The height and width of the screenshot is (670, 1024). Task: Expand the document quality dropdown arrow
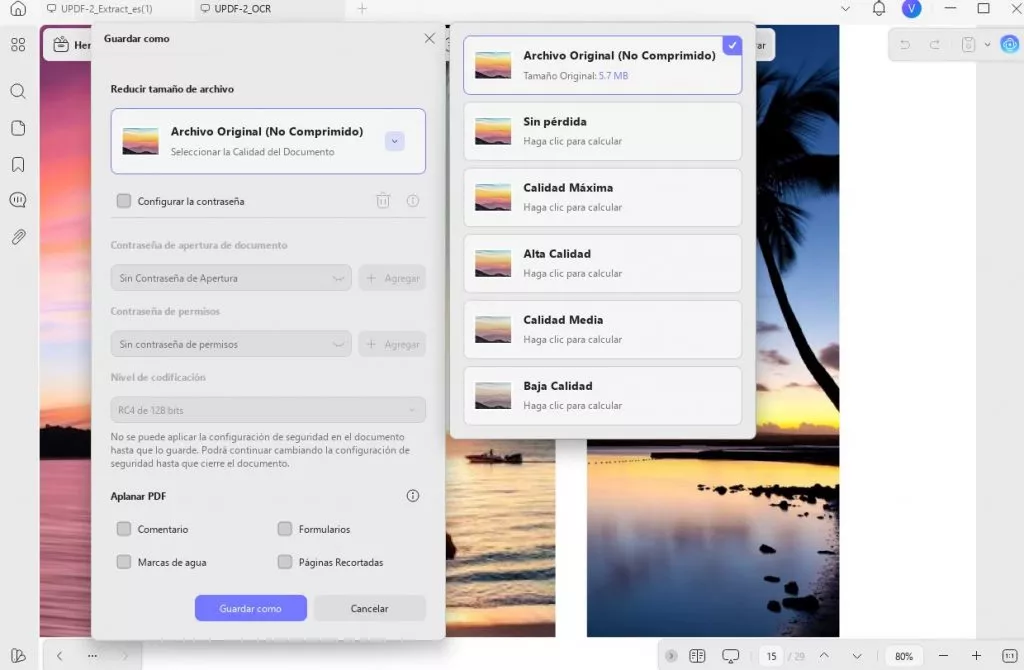click(x=394, y=141)
